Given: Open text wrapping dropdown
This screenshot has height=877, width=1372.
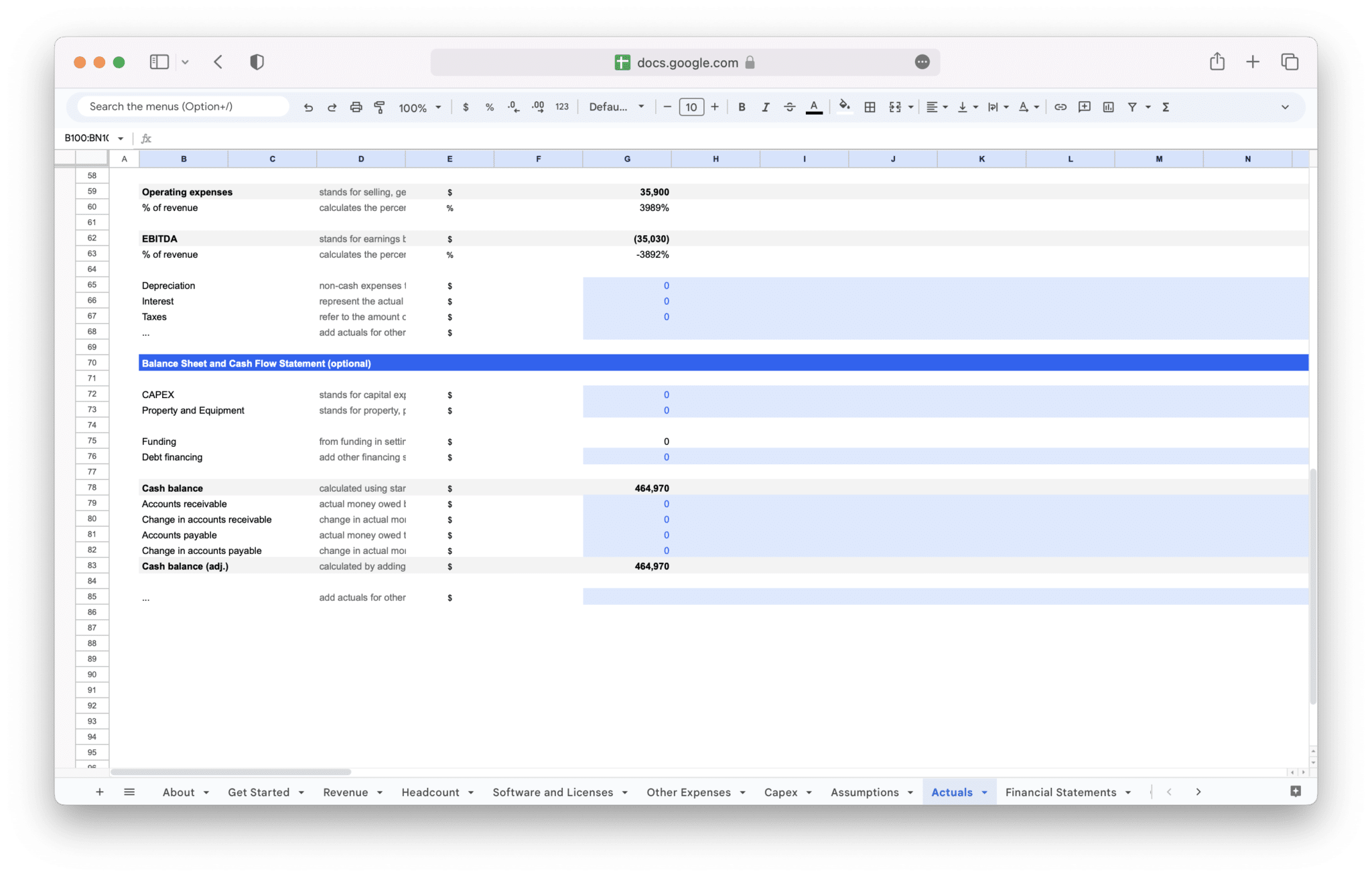Looking at the screenshot, I should tap(998, 107).
